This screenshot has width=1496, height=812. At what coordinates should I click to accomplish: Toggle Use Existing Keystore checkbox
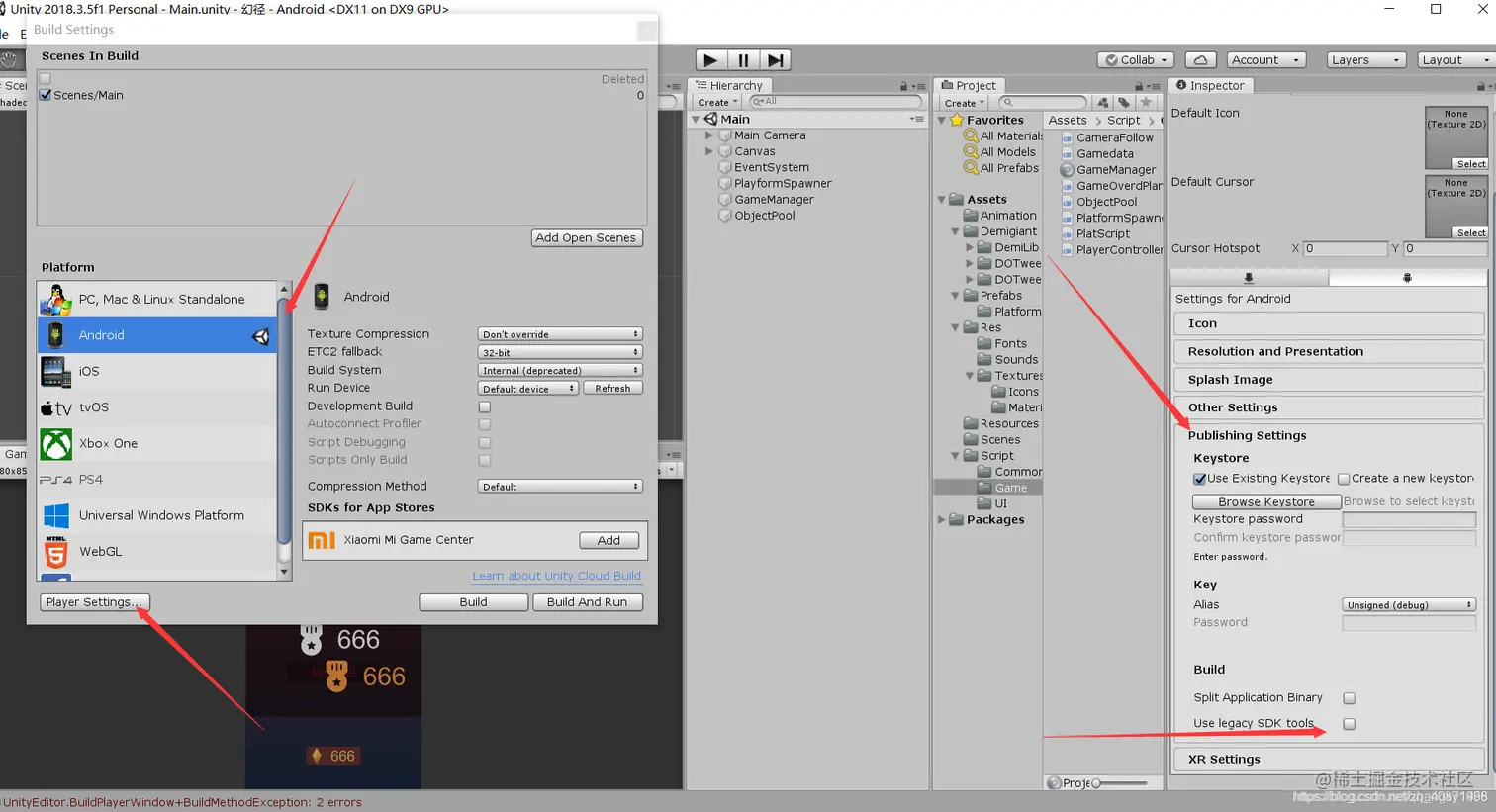pyautogui.click(x=1200, y=479)
